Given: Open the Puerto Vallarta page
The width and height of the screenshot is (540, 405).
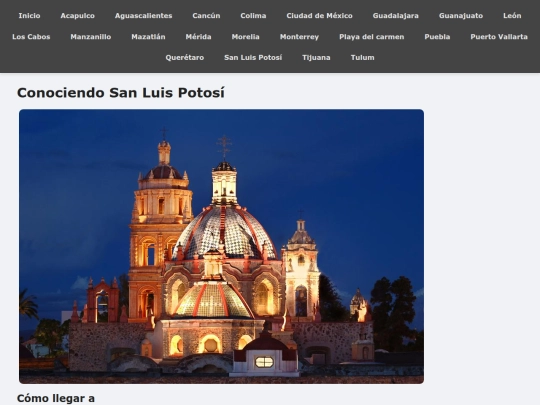Looking at the screenshot, I should click(499, 37).
